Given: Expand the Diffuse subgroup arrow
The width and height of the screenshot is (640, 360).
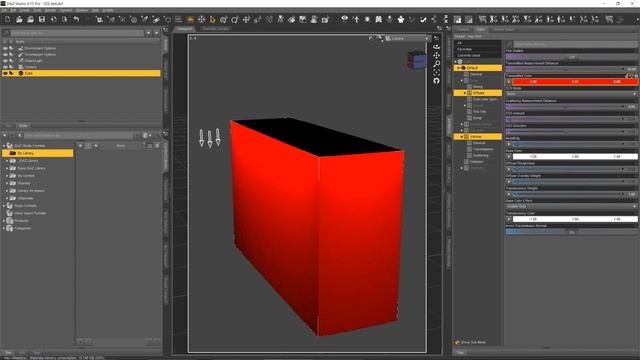Looking at the screenshot, I should click(x=465, y=93).
